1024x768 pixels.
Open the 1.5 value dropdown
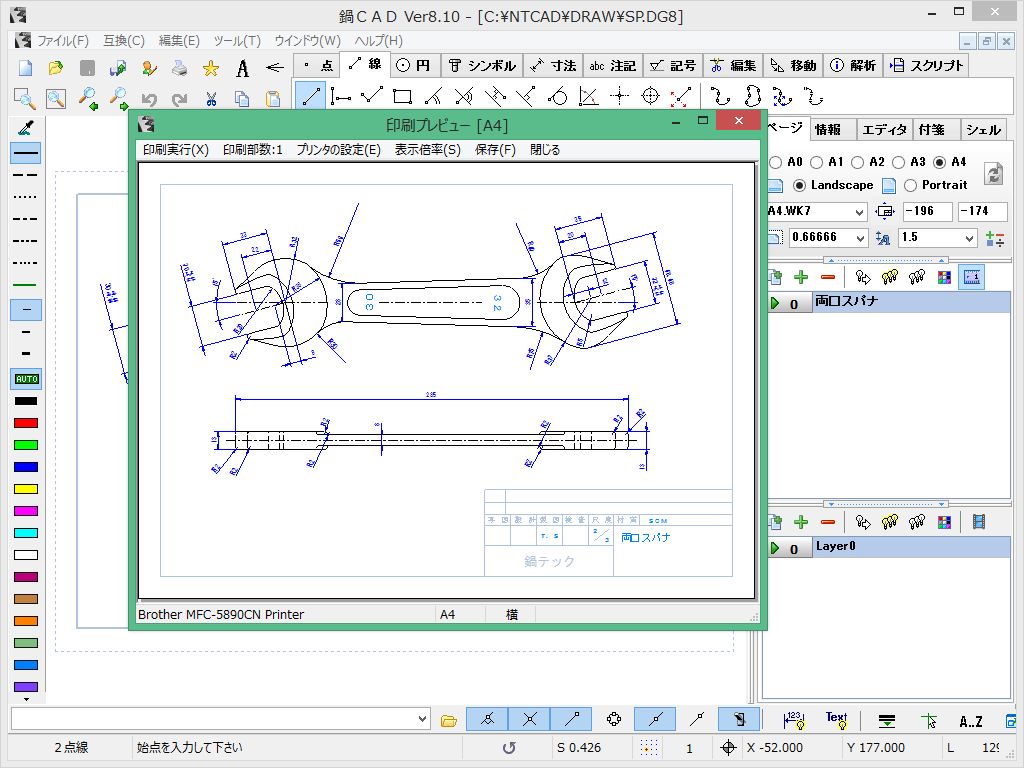(x=969, y=238)
